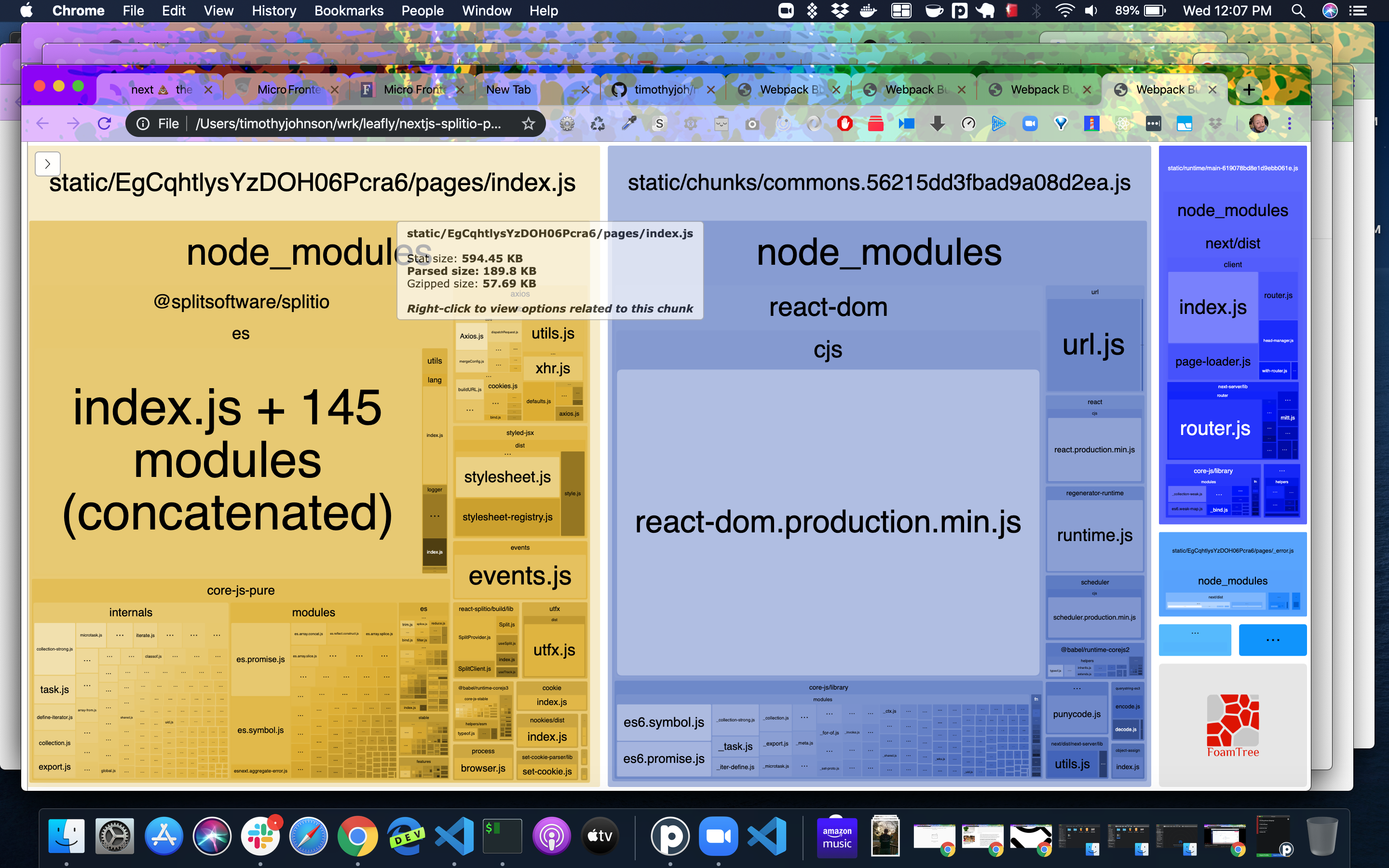Click the React DevTools extension icon
Viewport: 1389px width, 868px height.
pyautogui.click(x=1122, y=123)
